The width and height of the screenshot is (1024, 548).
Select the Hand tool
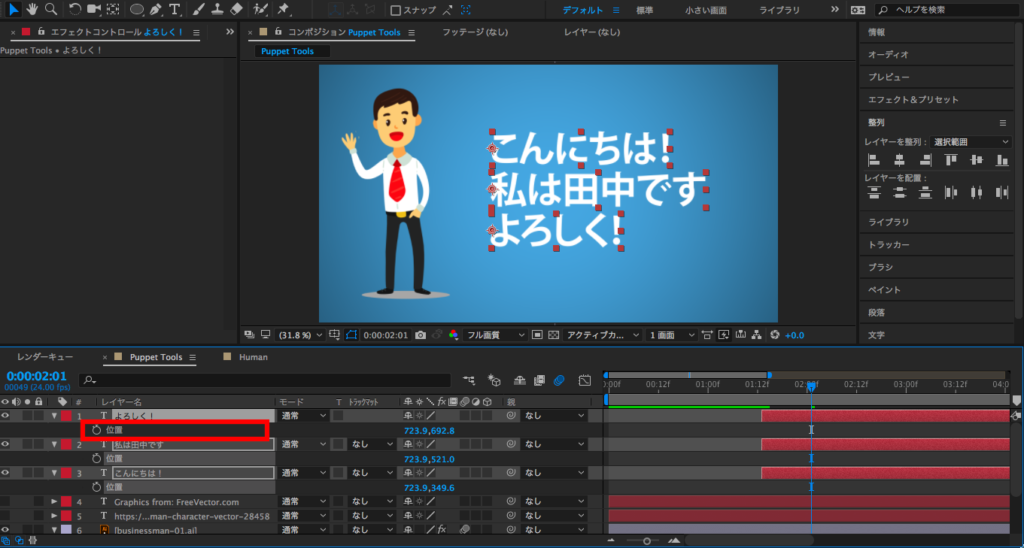pos(33,10)
